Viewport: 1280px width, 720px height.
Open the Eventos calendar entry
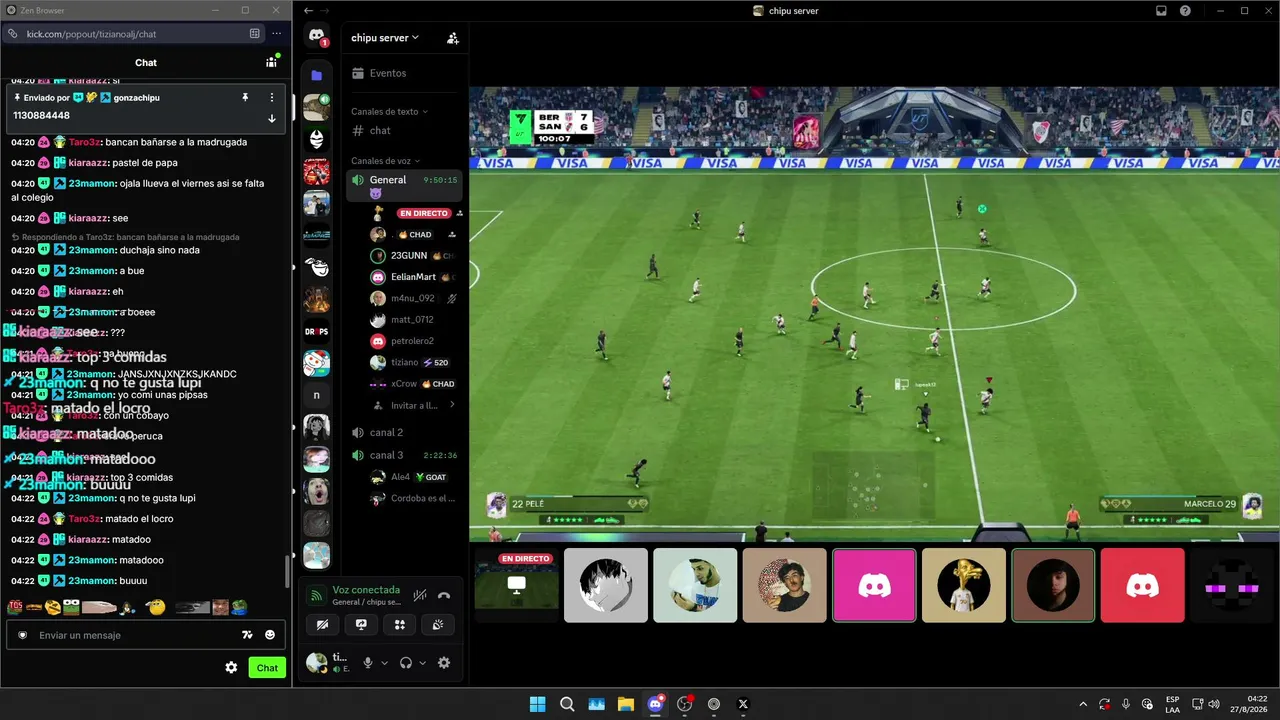click(x=404, y=73)
